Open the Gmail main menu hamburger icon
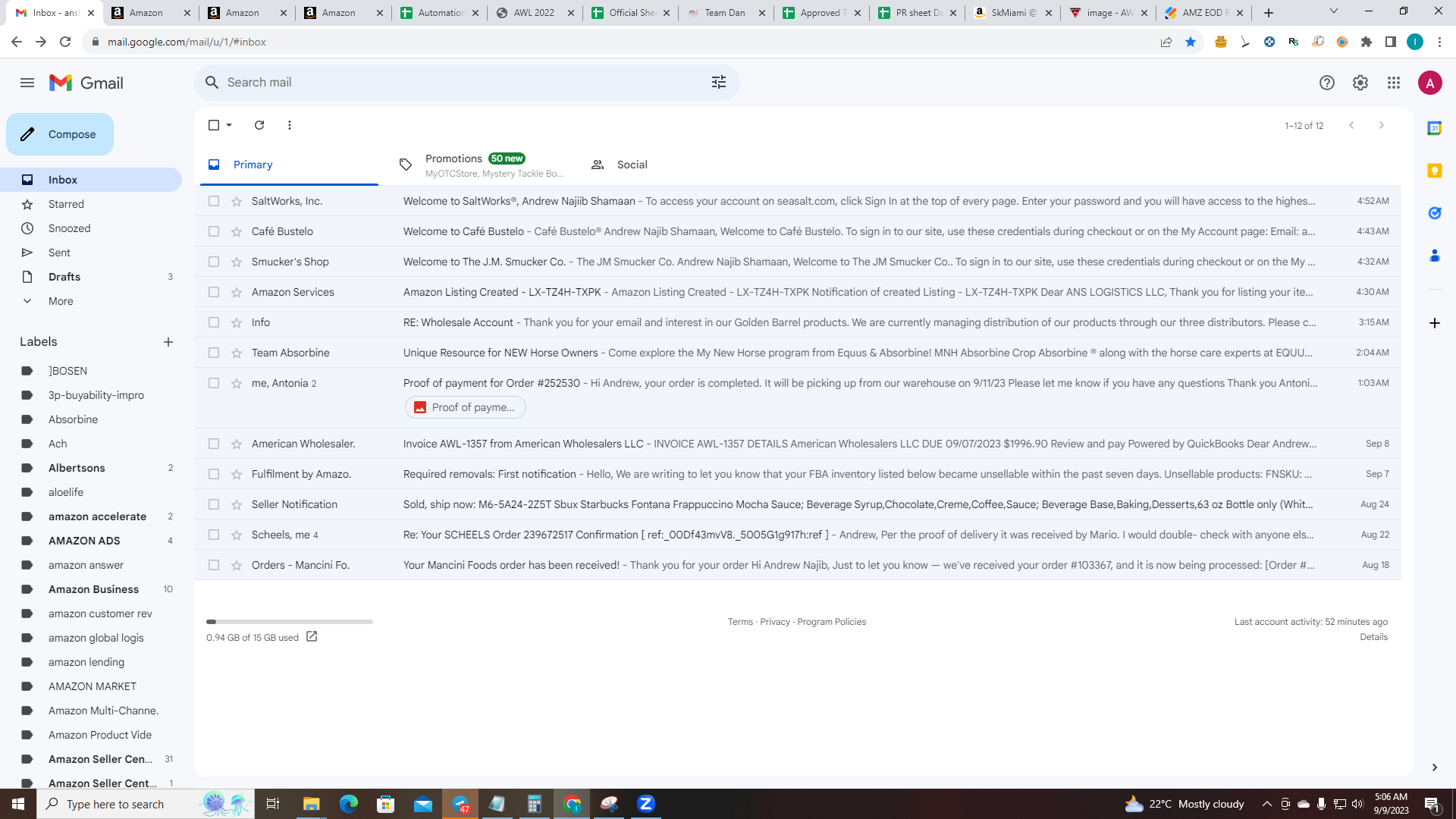This screenshot has width=1456, height=819. point(27,83)
